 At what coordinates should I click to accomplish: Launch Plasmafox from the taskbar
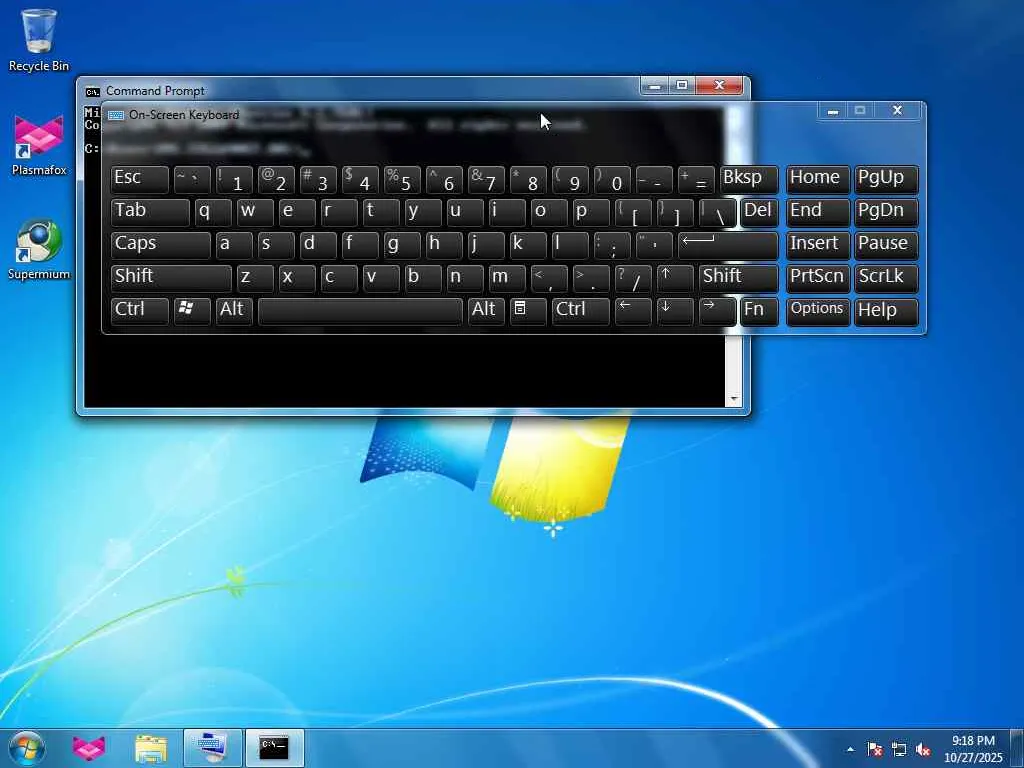89,748
